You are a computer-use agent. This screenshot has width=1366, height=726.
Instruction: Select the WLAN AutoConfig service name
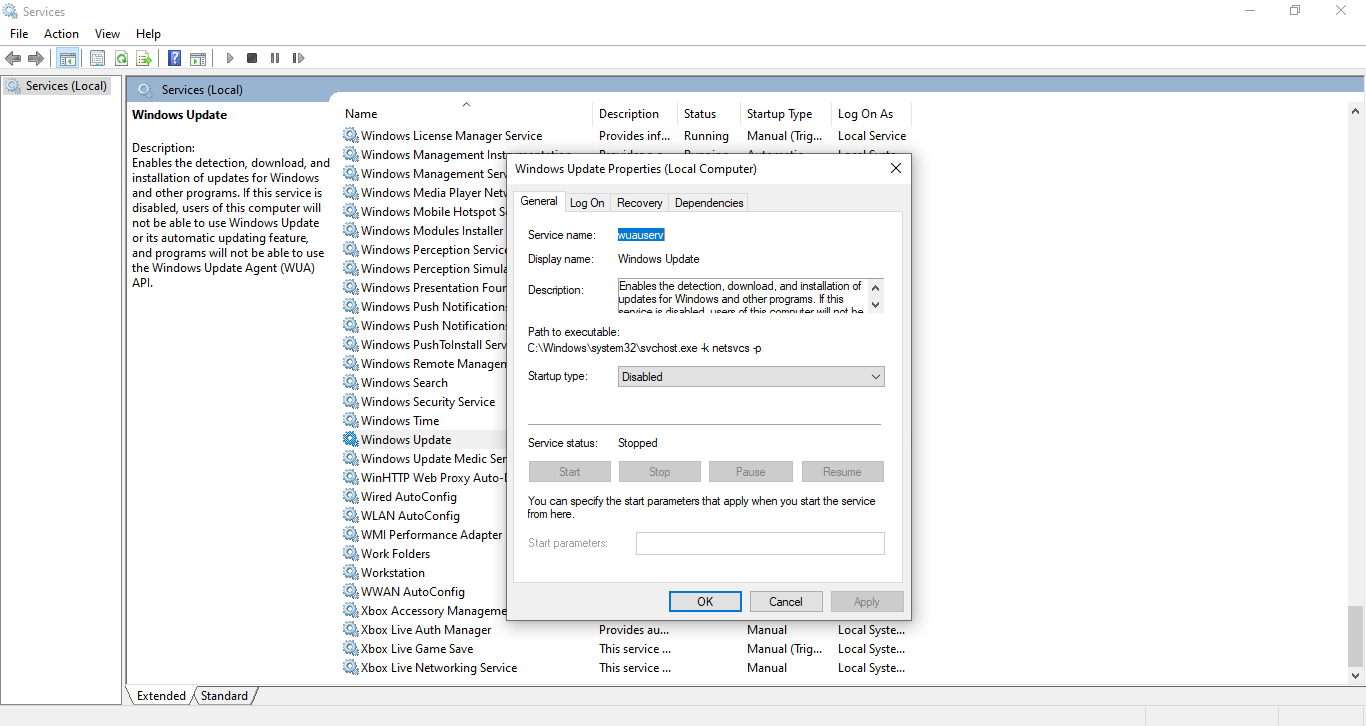click(410, 515)
